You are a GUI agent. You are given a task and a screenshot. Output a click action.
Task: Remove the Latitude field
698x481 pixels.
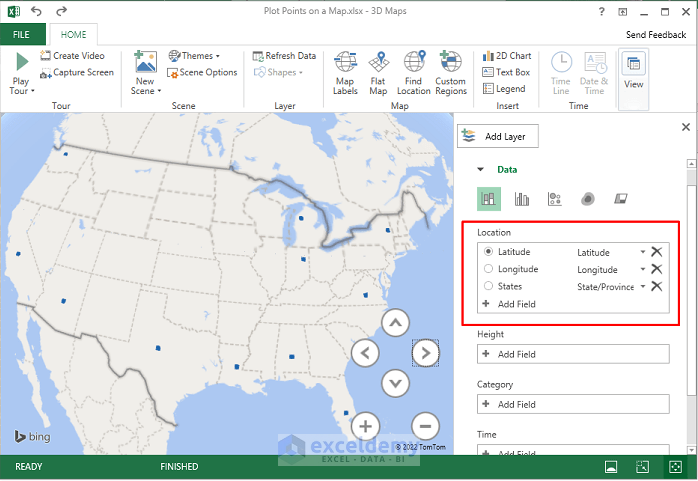(657, 252)
